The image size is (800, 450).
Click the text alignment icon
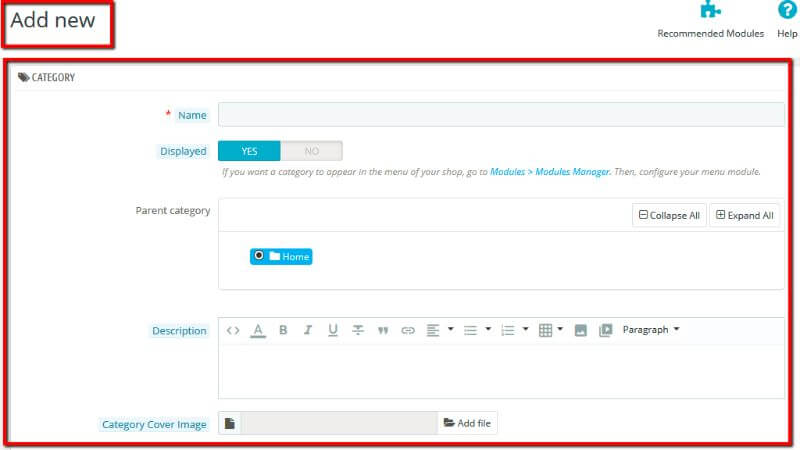[433, 330]
